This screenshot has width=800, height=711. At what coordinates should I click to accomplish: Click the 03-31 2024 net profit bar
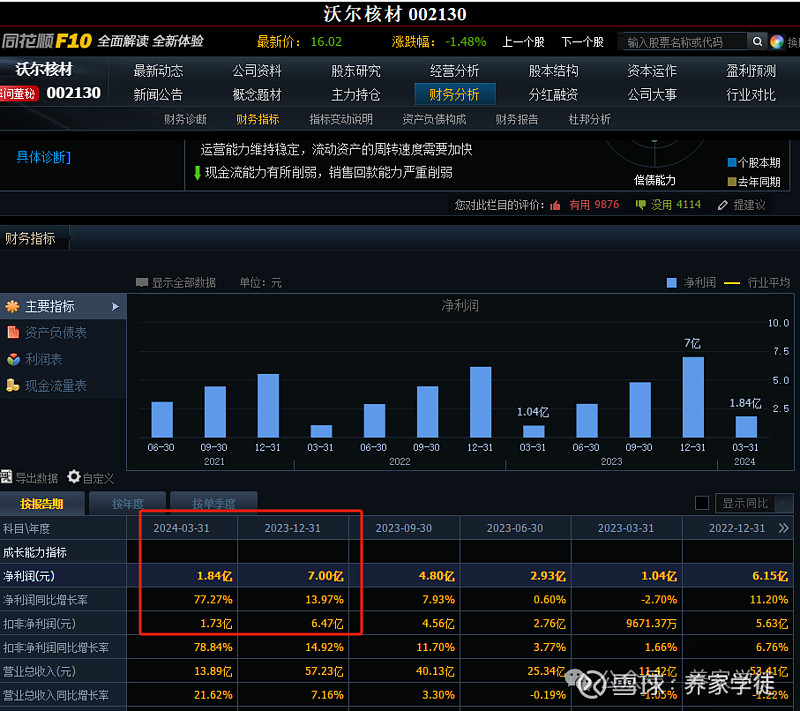tap(746, 427)
